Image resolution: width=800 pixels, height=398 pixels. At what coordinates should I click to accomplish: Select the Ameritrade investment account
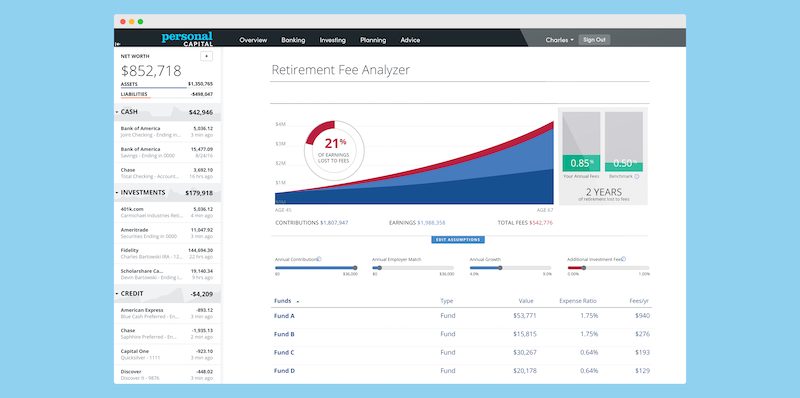(167, 233)
